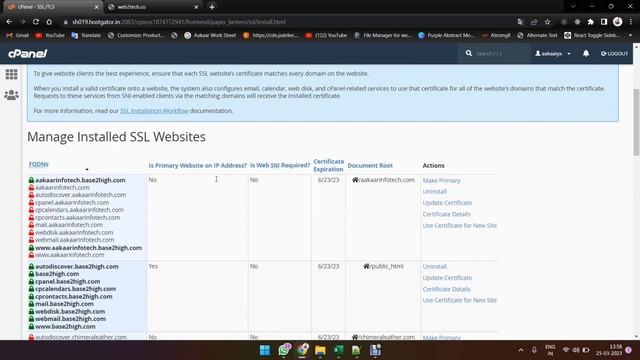This screenshot has width=640, height=360.
Task: Bookmark this page with star icon
Action: pos(547,22)
